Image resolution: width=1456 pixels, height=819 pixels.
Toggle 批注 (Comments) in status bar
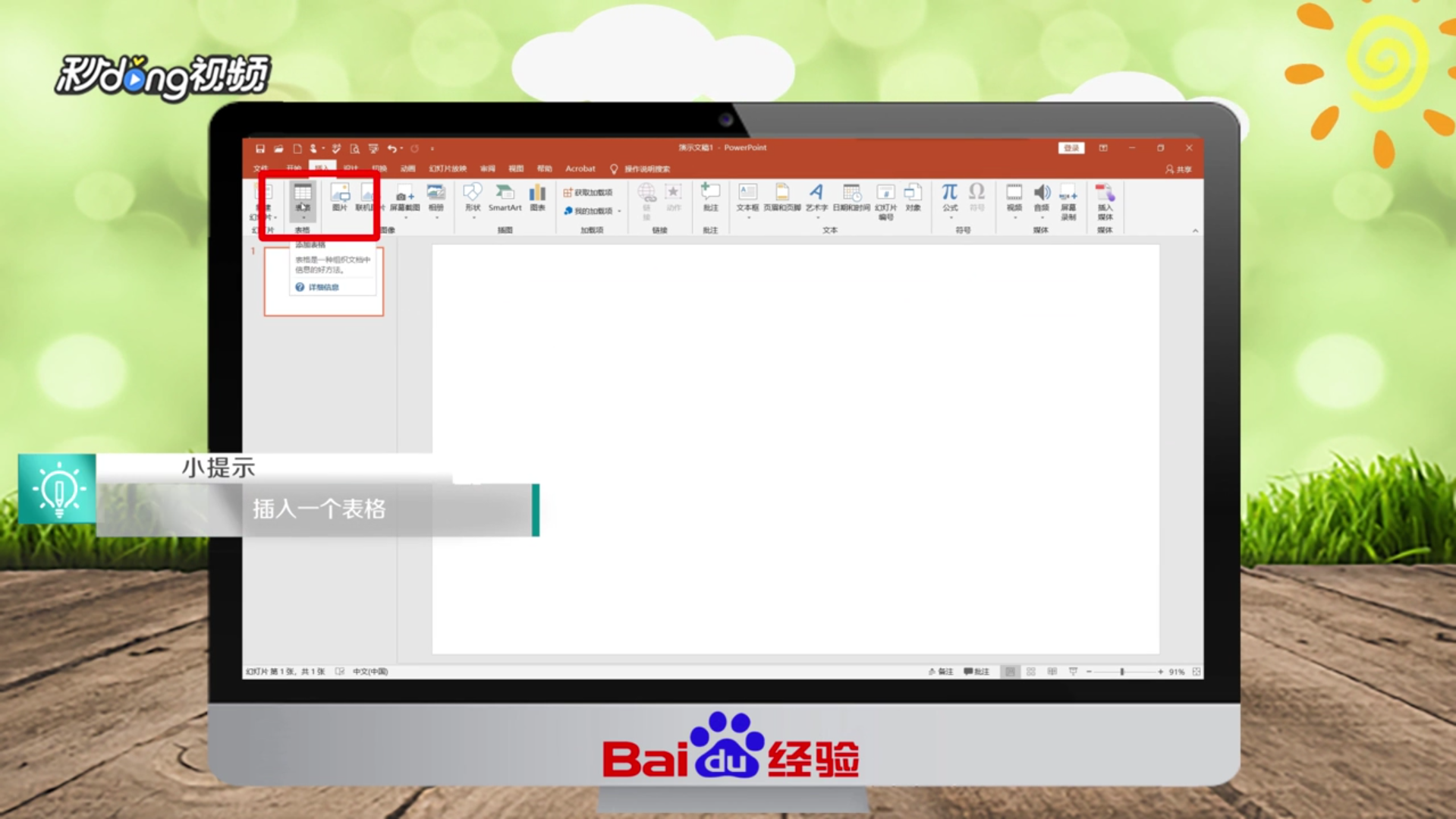tap(976, 672)
